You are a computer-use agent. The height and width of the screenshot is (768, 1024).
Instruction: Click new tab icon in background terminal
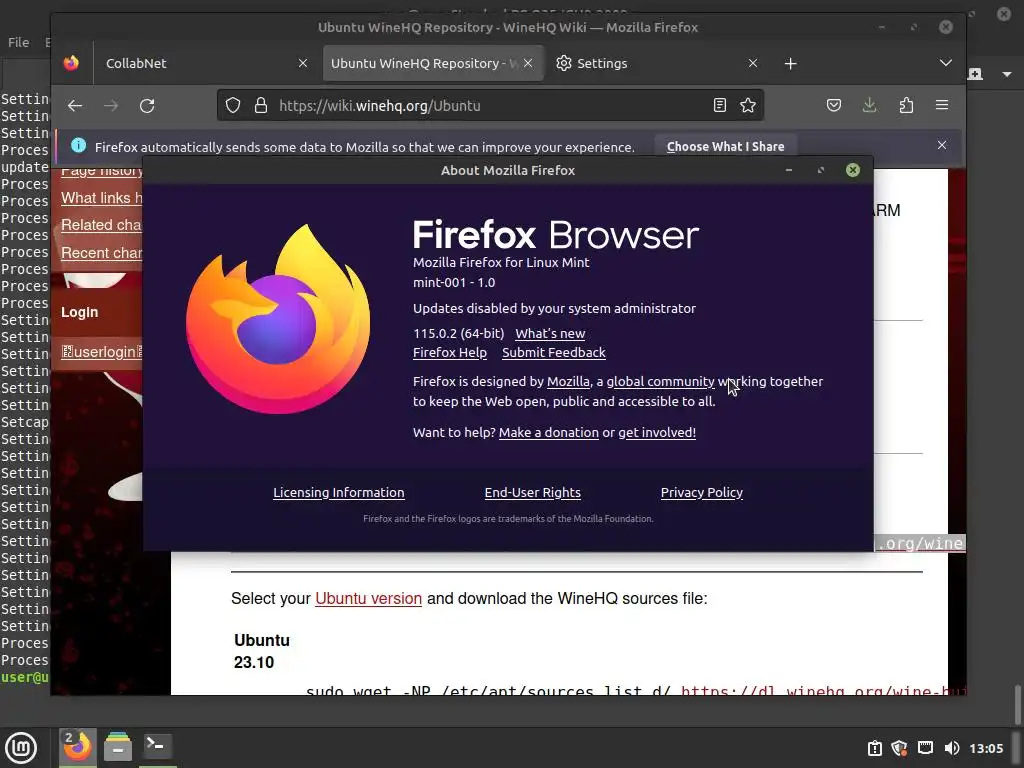(975, 74)
